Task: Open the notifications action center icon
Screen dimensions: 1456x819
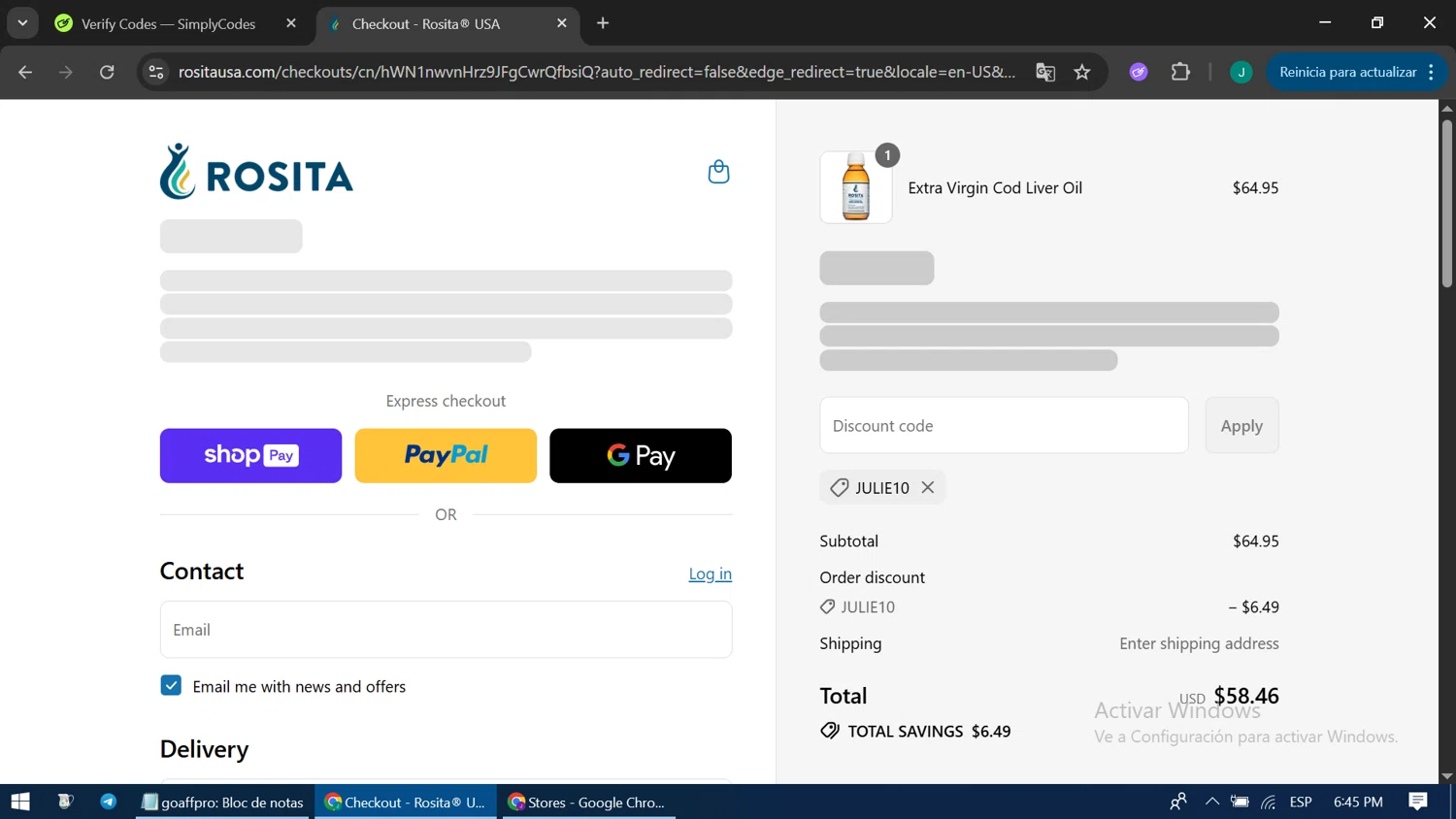Action: 1418,802
